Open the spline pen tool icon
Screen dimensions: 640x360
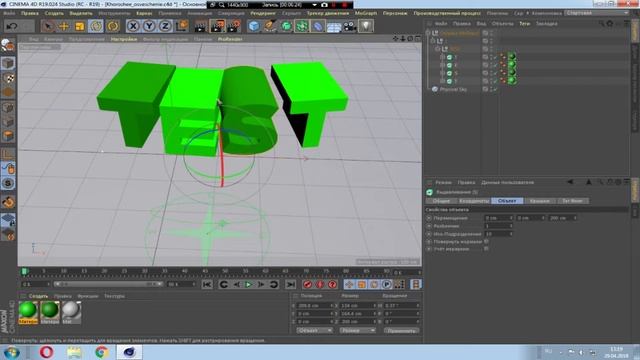pos(270,26)
